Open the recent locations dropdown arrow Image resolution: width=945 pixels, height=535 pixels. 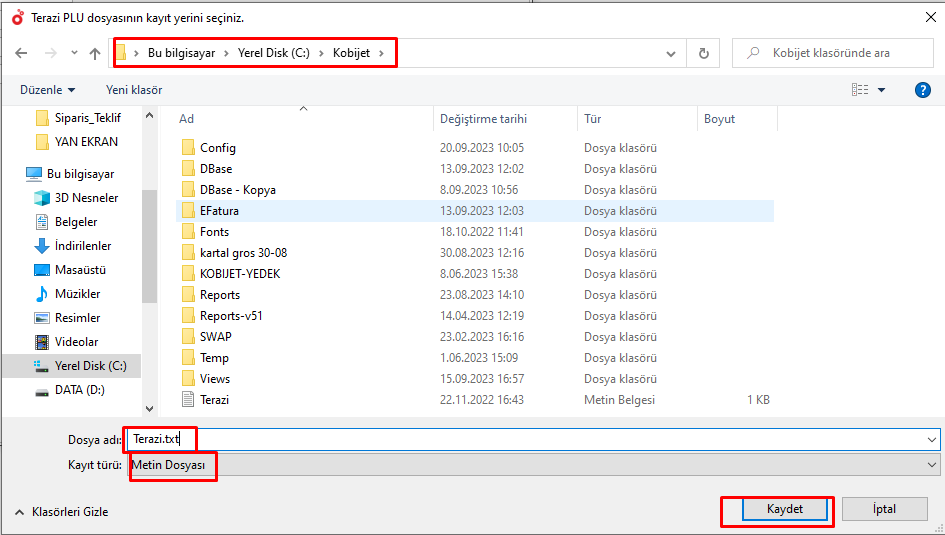pos(74,53)
